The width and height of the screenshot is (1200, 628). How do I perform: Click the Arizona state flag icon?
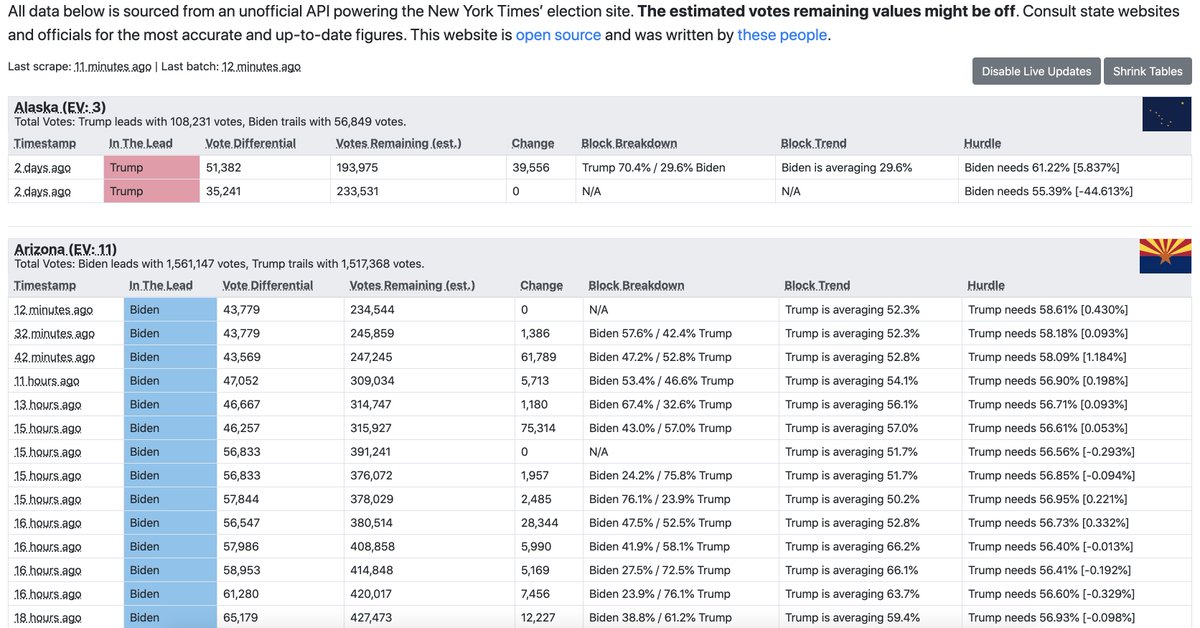click(x=1166, y=256)
